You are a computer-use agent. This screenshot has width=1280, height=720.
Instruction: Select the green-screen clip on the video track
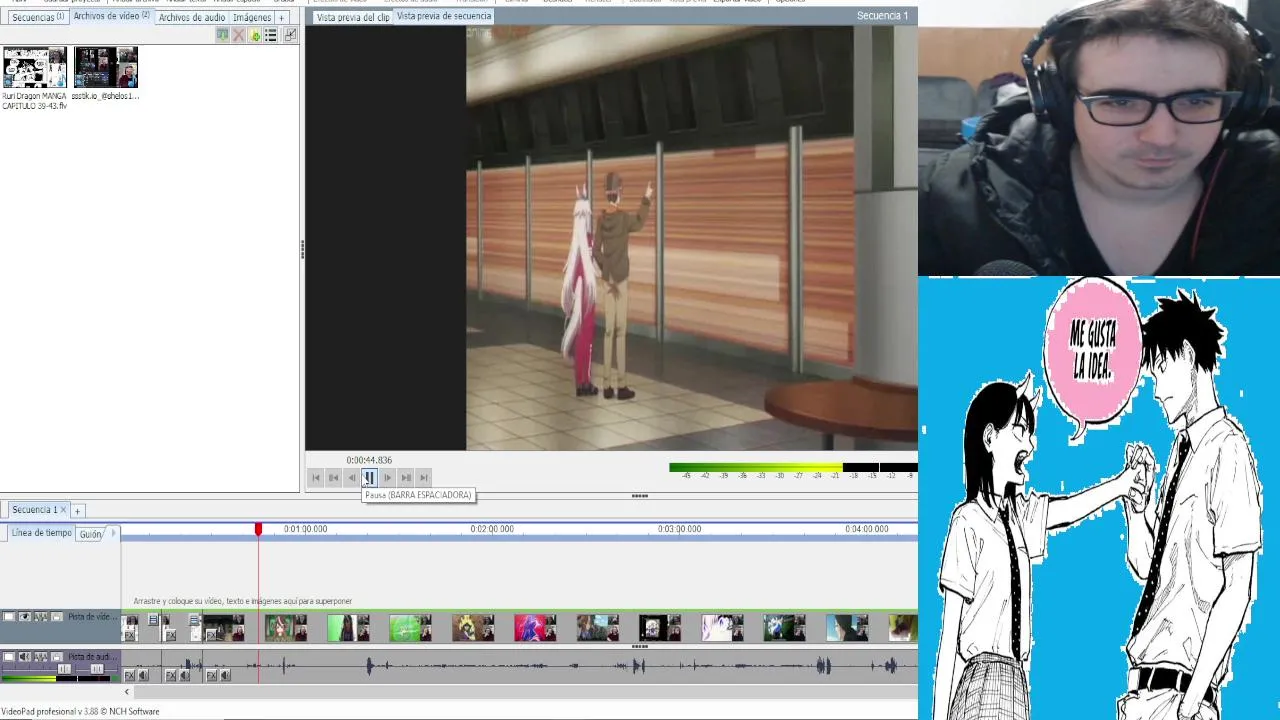click(x=410, y=628)
